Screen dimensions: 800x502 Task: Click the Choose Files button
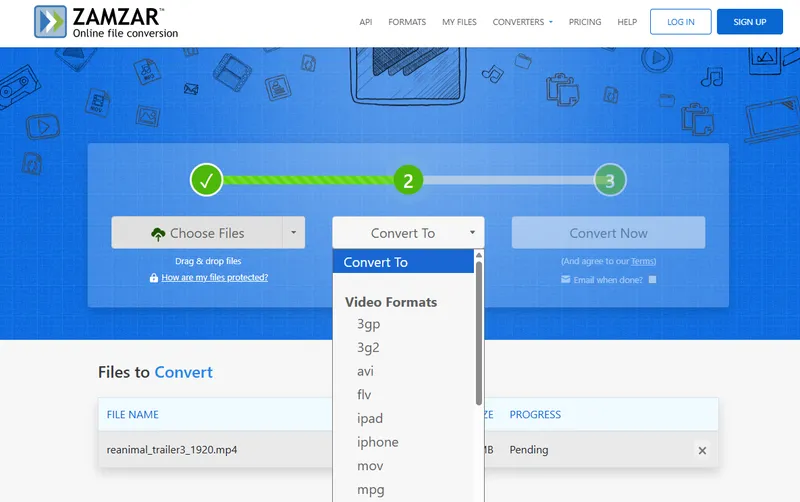197,233
